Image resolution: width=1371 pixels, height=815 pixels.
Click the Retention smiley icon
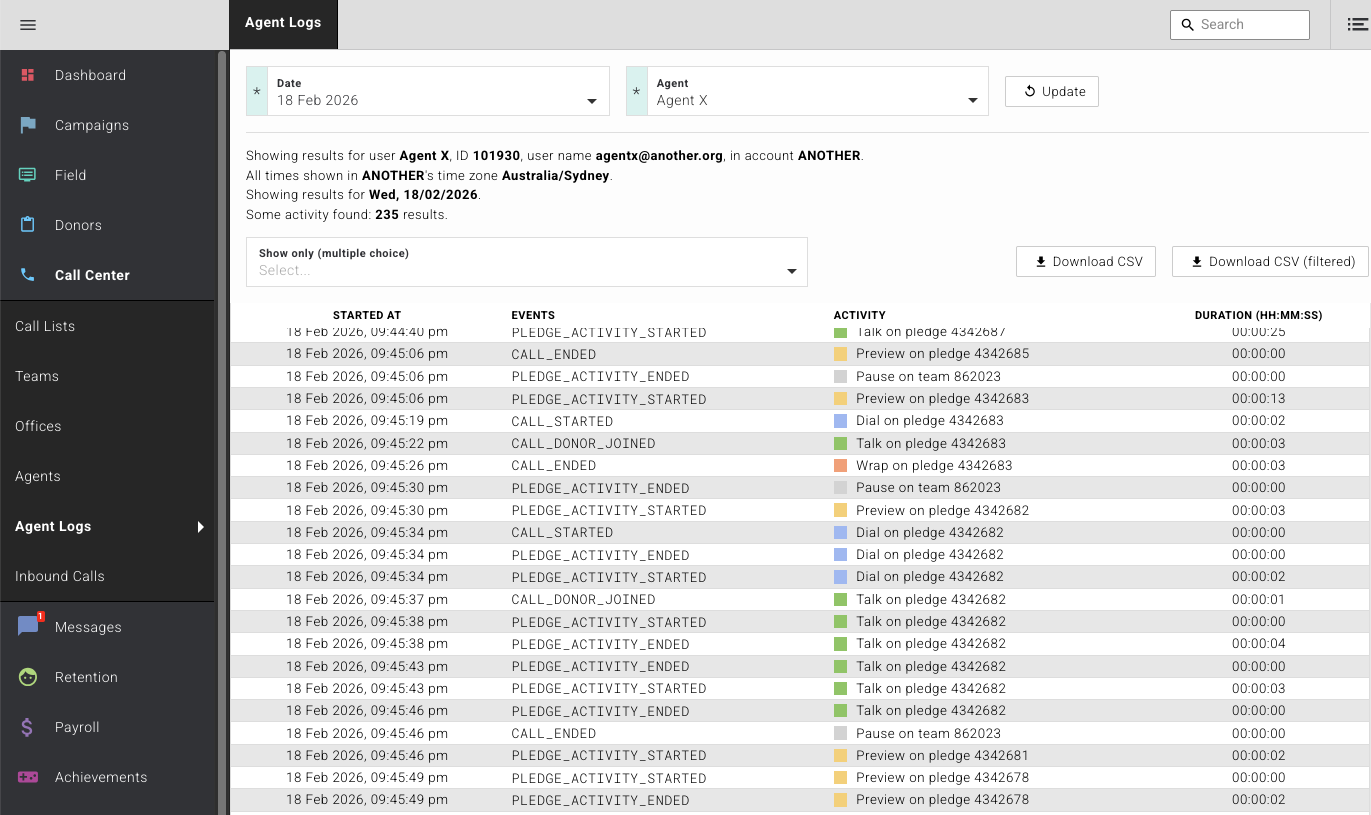pyautogui.click(x=27, y=677)
